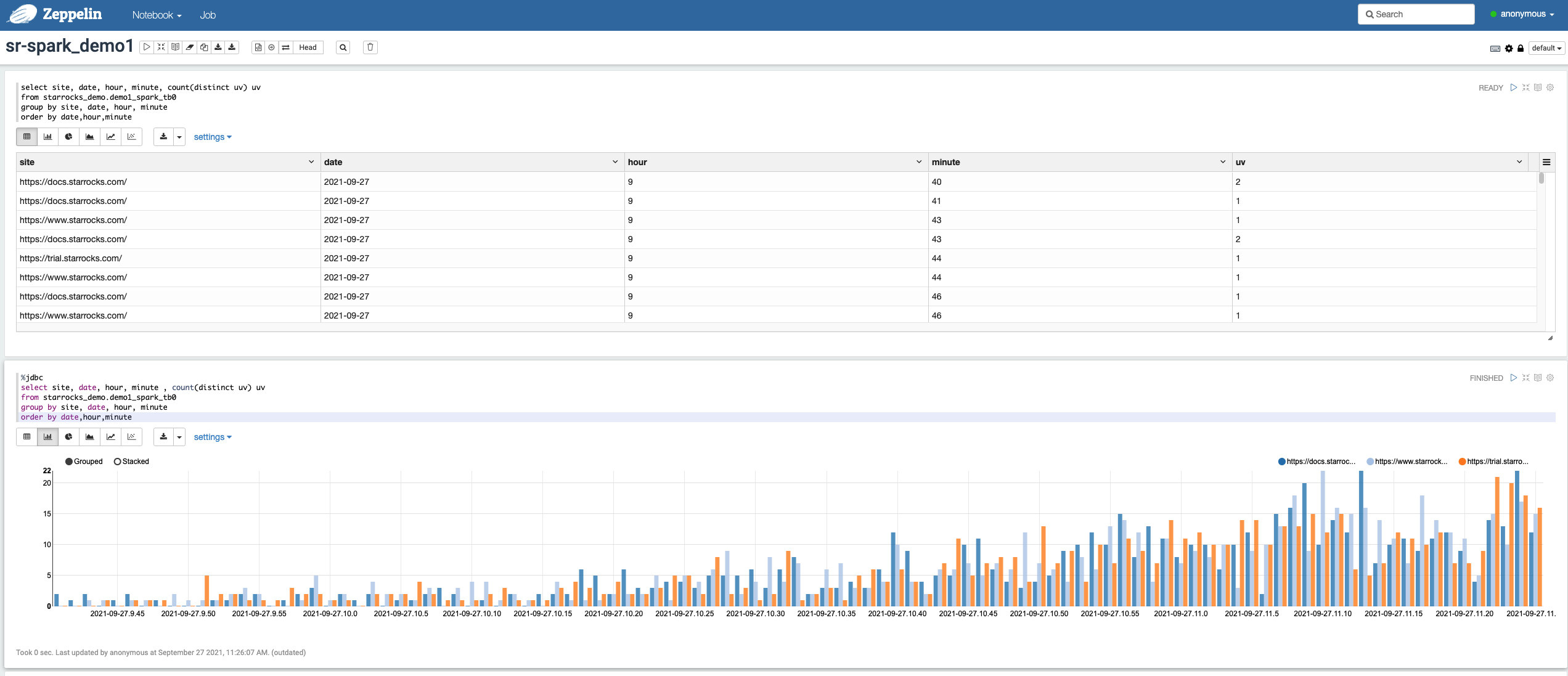Open settings gear of the READY paragraph
This screenshot has width=1568, height=676.
click(x=1550, y=88)
